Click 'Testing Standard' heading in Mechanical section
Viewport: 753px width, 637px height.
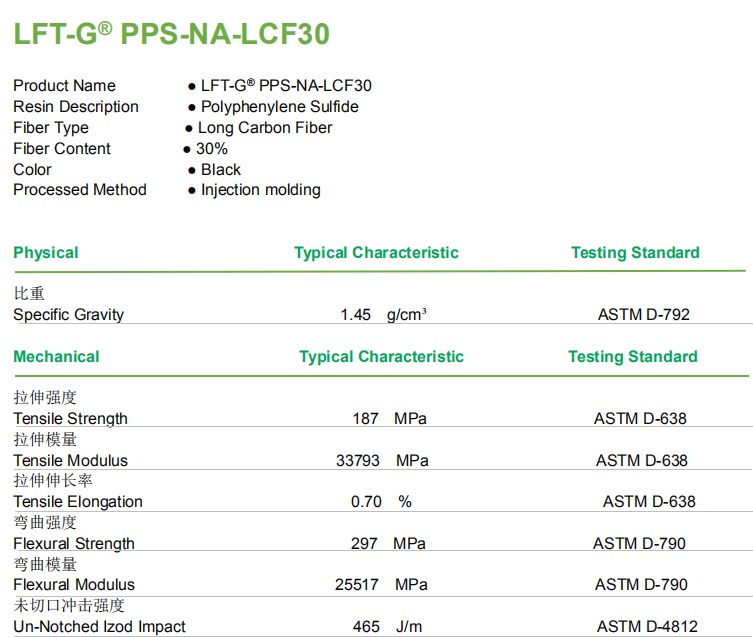[633, 356]
